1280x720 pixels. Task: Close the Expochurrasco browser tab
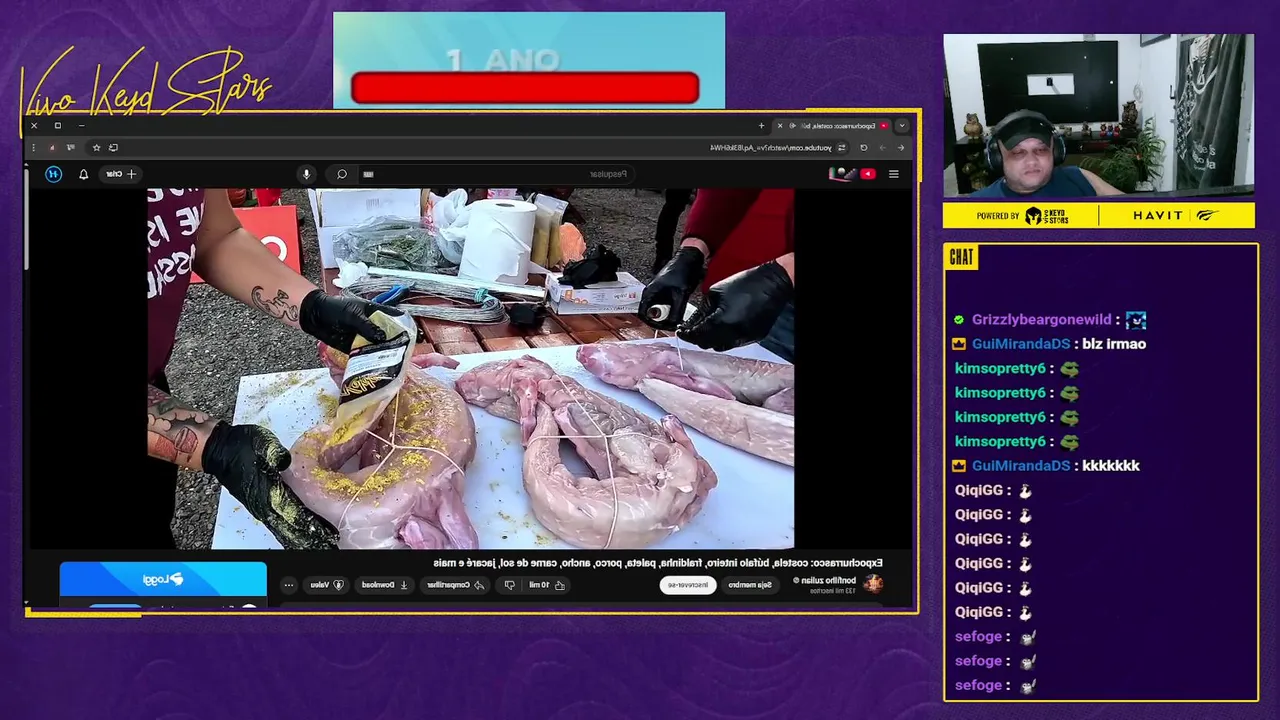779,125
